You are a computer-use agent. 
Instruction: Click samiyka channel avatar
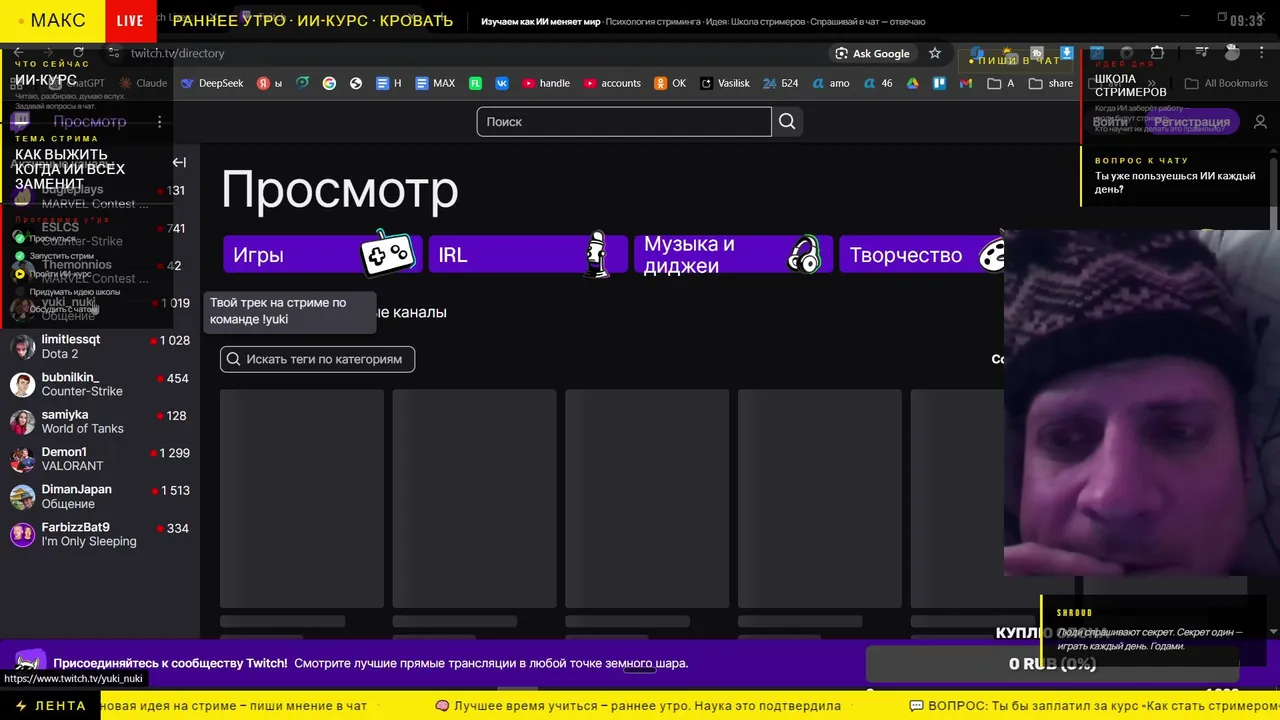[22, 421]
